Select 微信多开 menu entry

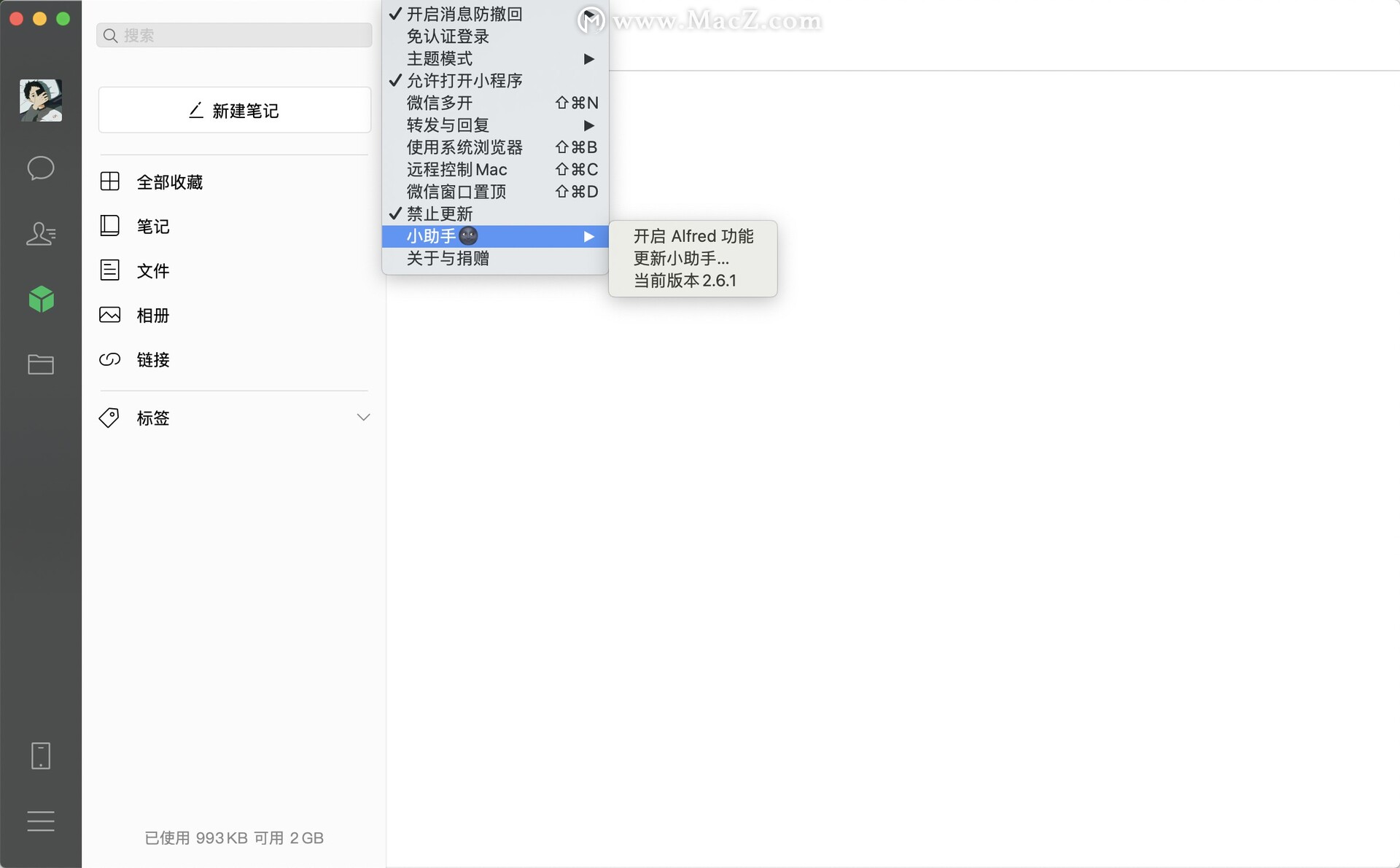(495, 103)
